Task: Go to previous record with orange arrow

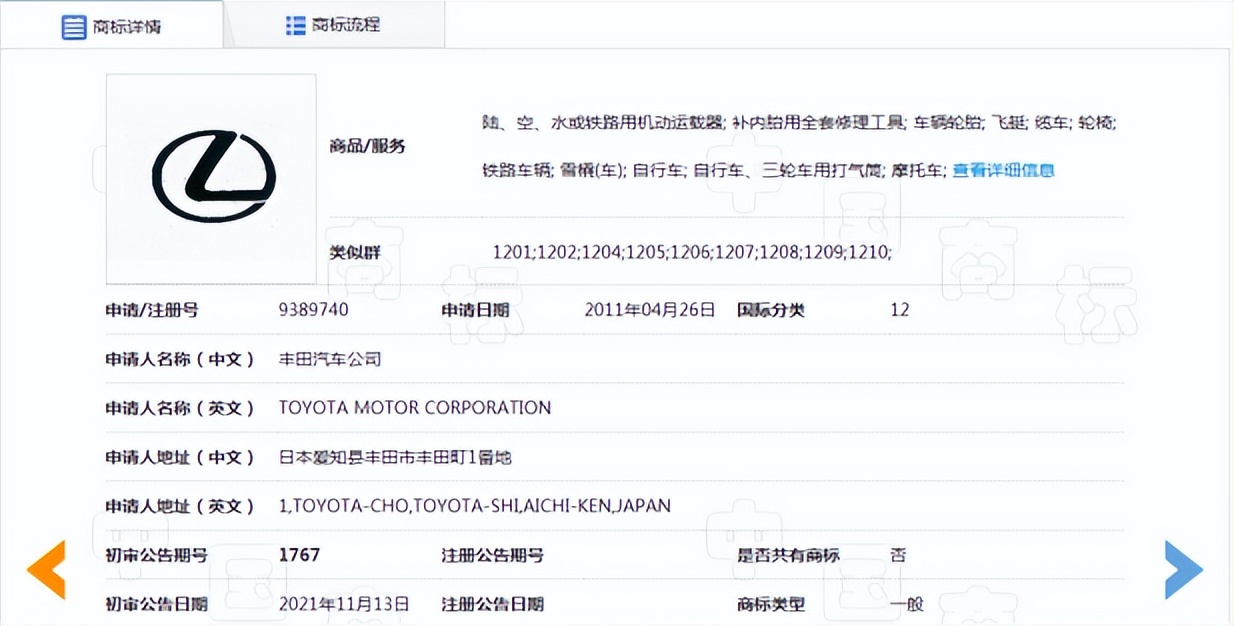Action: pyautogui.click(x=46, y=569)
